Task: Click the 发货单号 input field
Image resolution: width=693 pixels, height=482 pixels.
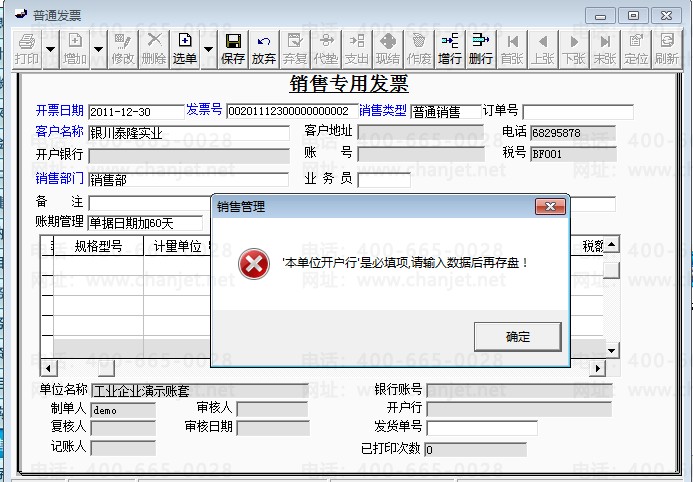Action: (482, 428)
